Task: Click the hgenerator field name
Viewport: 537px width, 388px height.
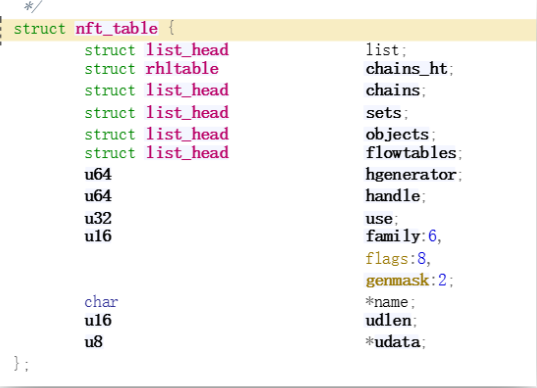Action: point(411,175)
